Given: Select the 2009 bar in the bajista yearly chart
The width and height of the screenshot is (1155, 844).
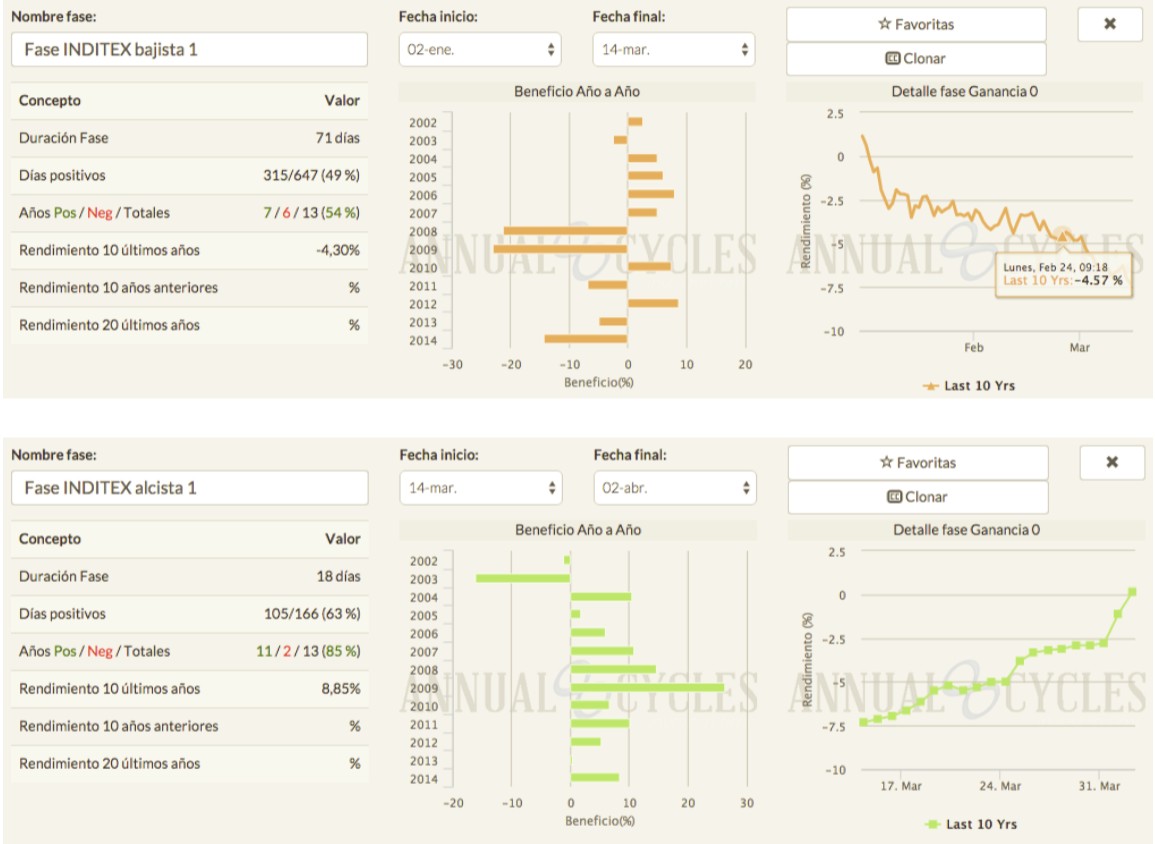Looking at the screenshot, I should click(x=561, y=249).
